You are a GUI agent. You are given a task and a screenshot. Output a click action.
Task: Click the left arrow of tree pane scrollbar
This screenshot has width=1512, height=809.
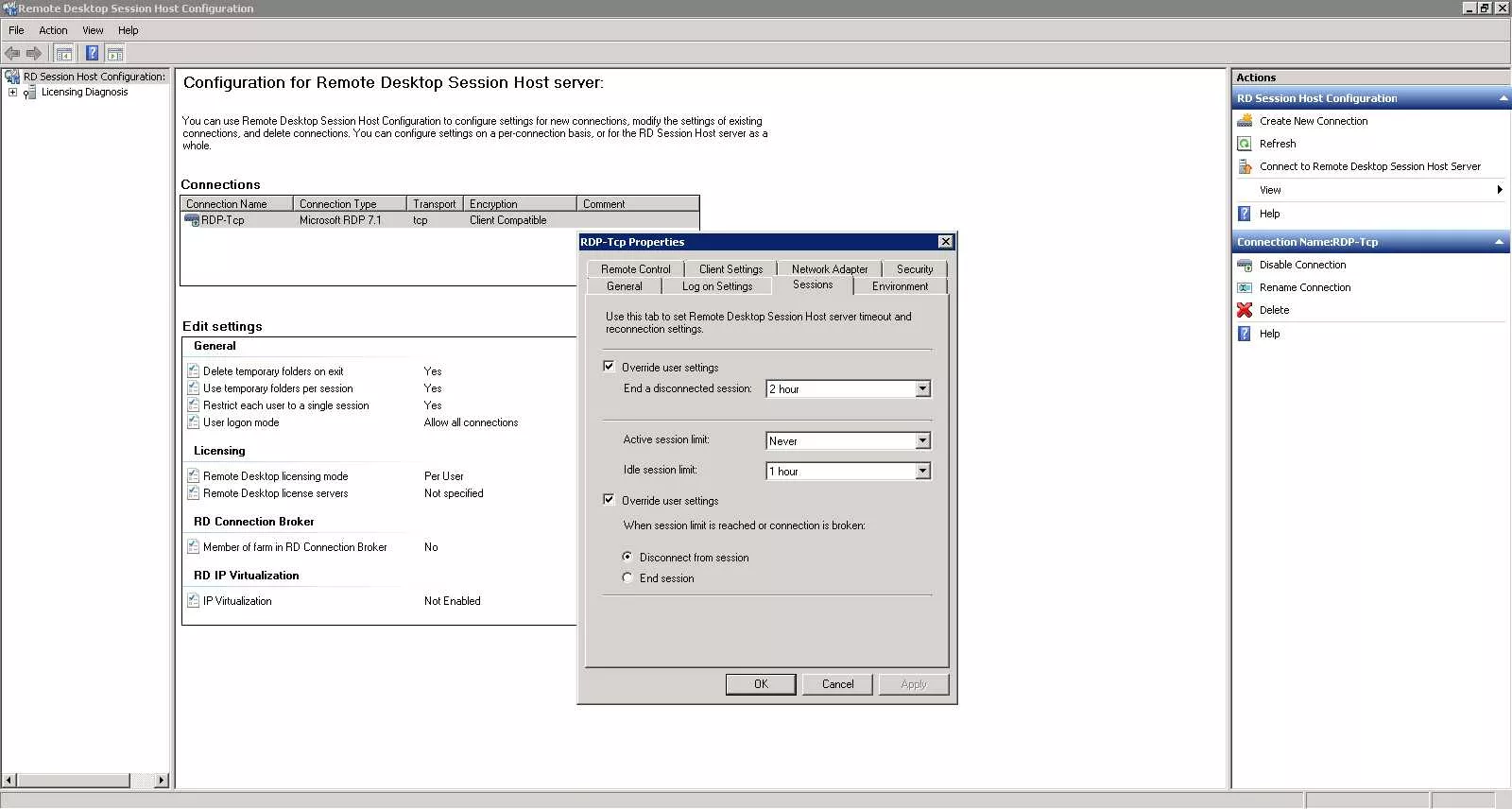pyautogui.click(x=9, y=781)
